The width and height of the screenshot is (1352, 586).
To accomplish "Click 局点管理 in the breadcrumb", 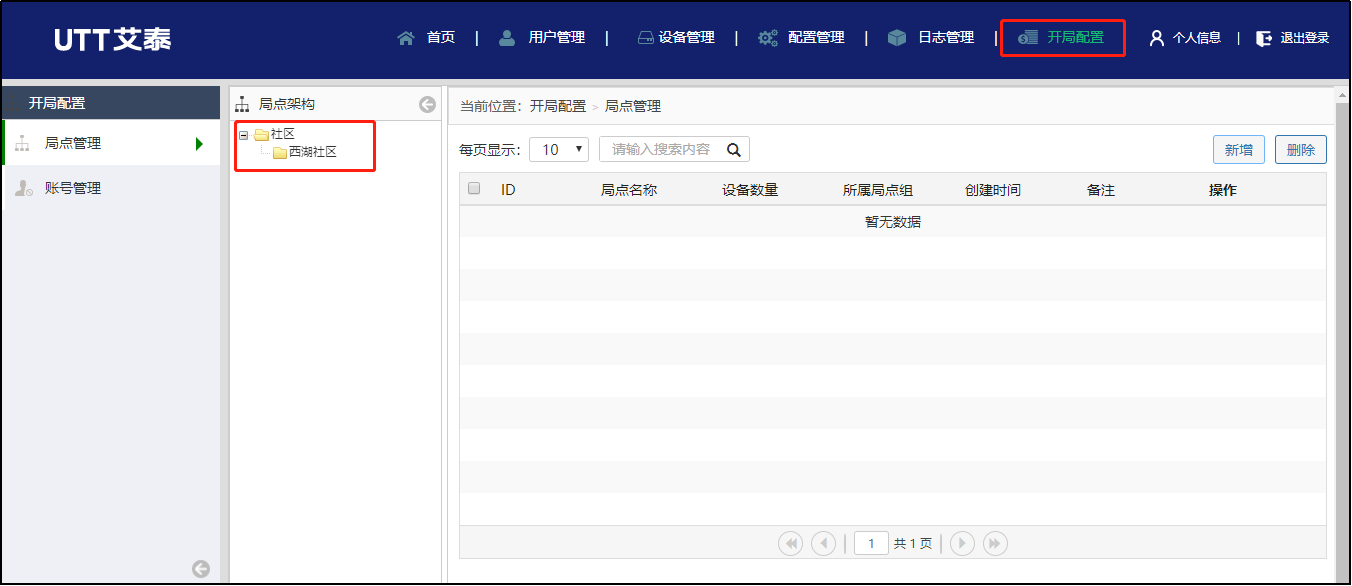I will (x=633, y=106).
